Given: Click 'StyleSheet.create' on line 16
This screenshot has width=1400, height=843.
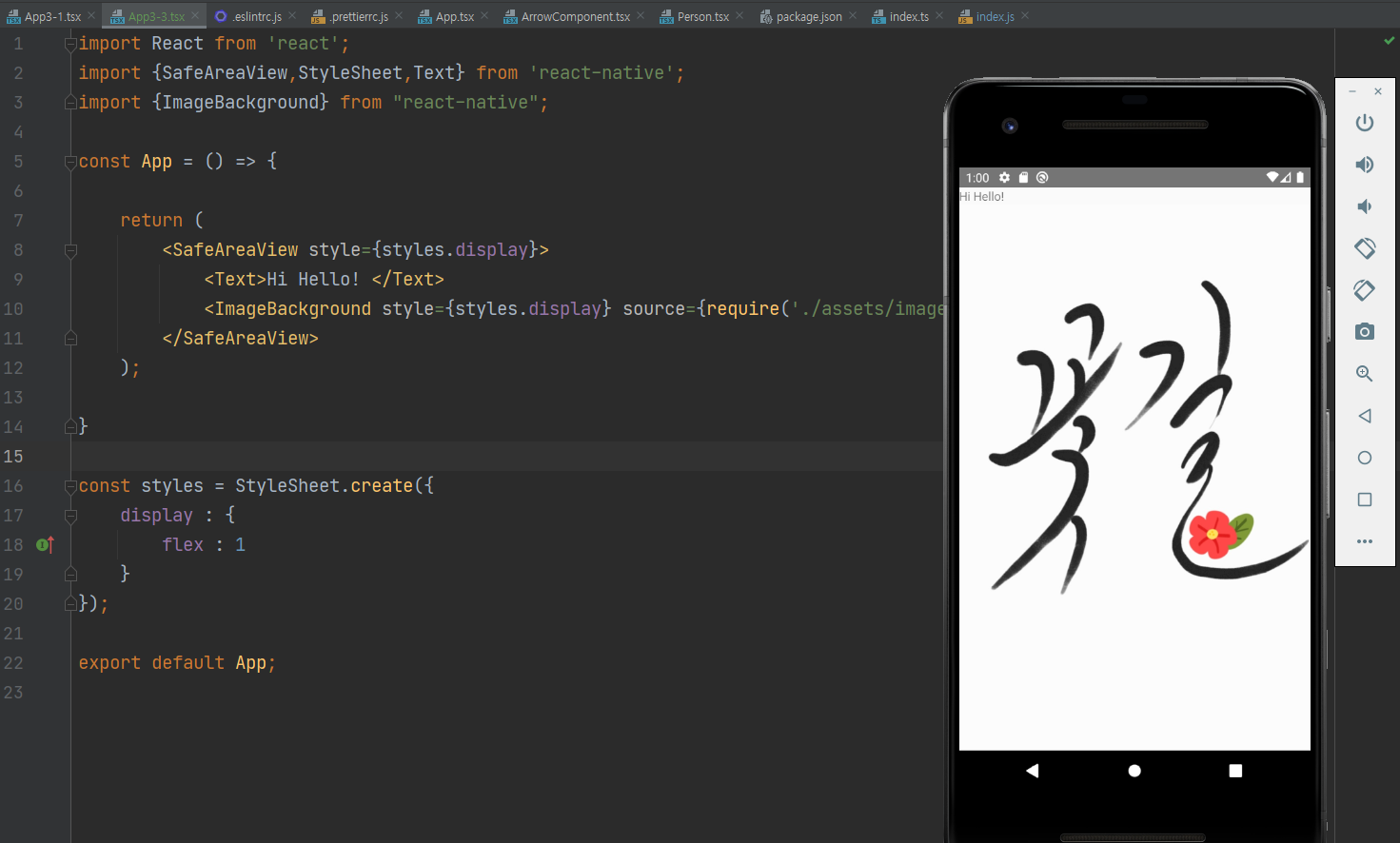Looking at the screenshot, I should pyautogui.click(x=324, y=485).
